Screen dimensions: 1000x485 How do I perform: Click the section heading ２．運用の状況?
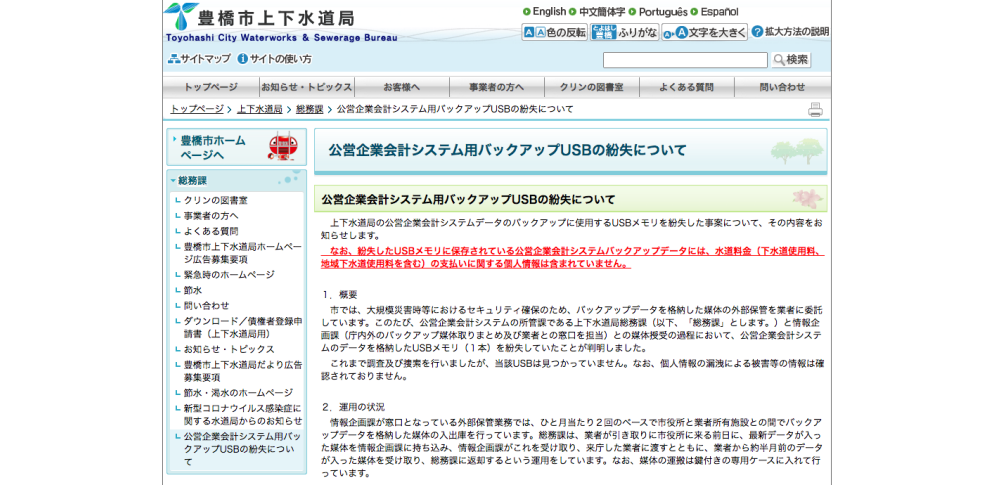pos(353,407)
